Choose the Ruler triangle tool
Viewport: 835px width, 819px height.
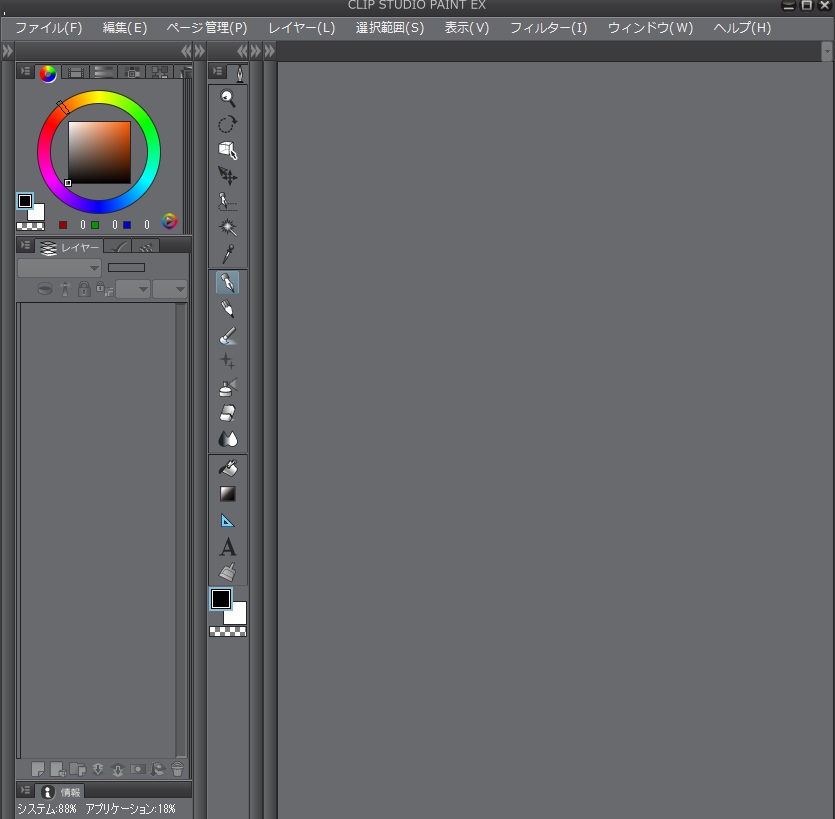point(228,520)
